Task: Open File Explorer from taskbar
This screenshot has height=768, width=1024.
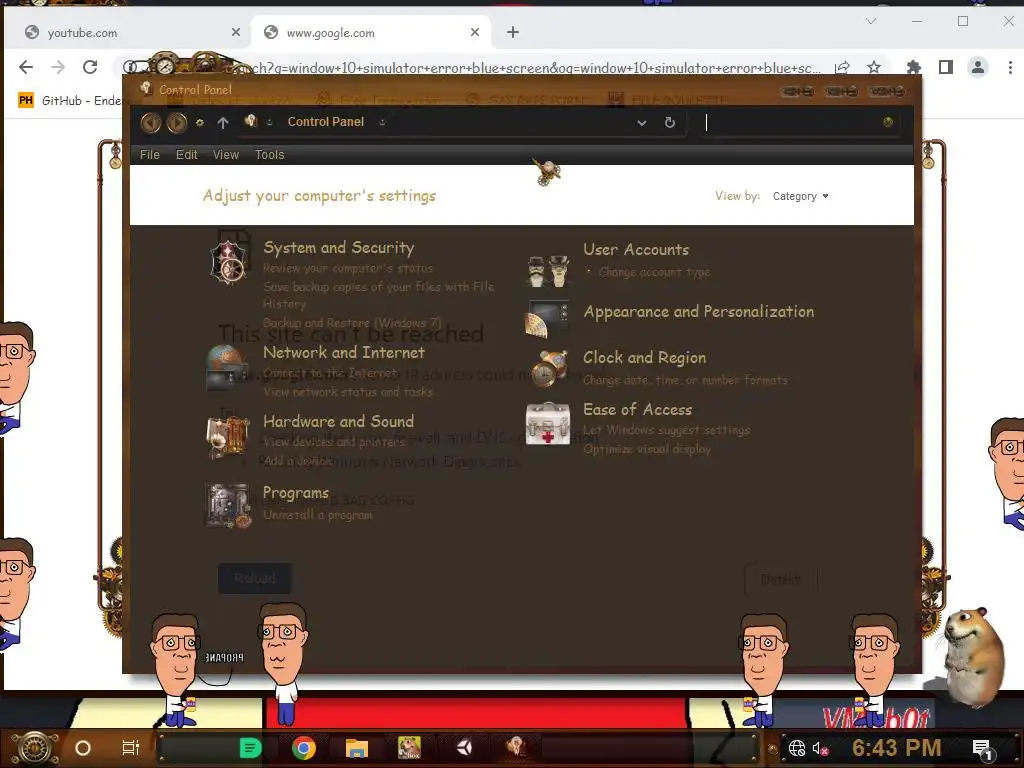Action: [x=357, y=748]
